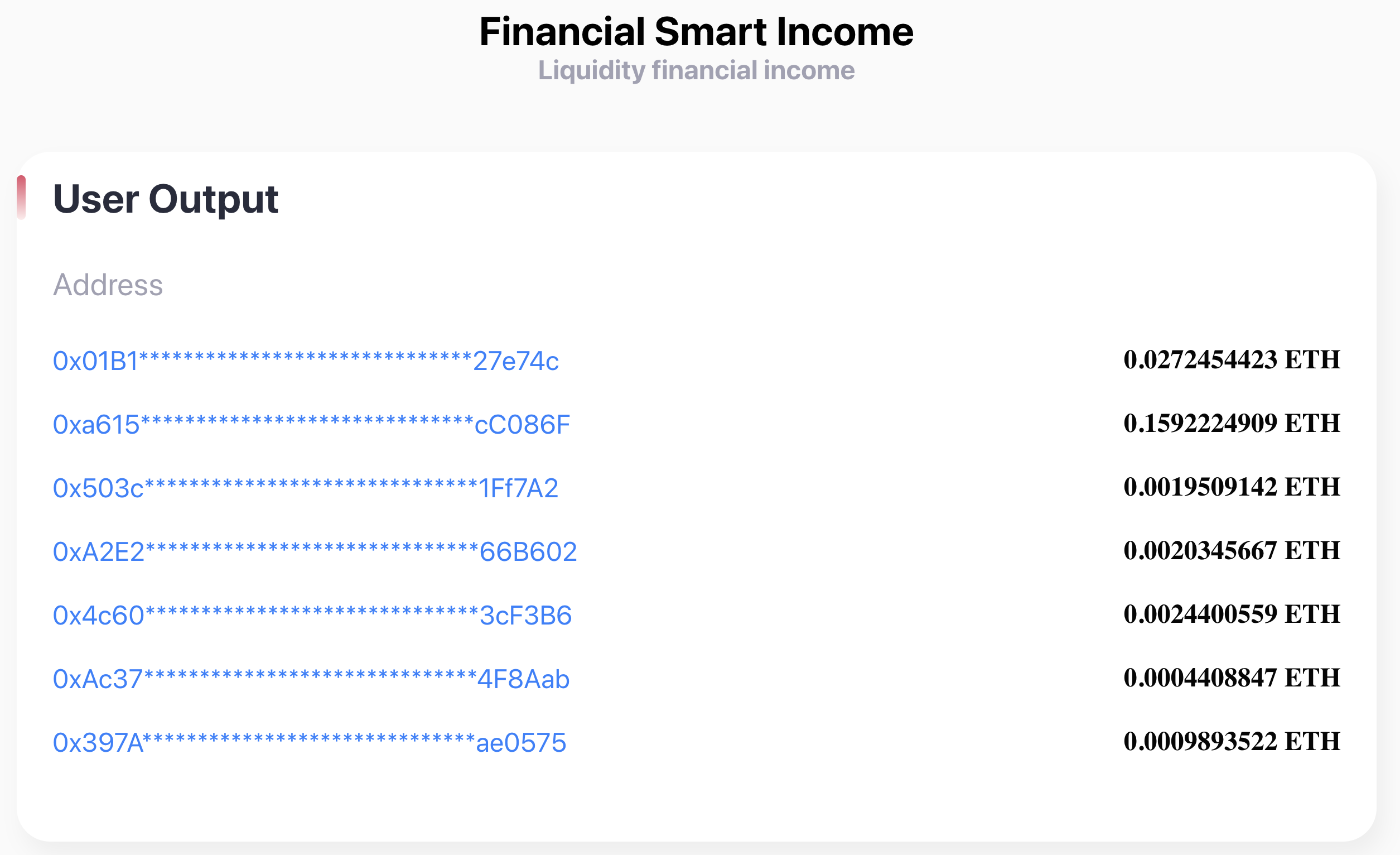Click the 0.0004408847 ETH amount

(x=1232, y=678)
